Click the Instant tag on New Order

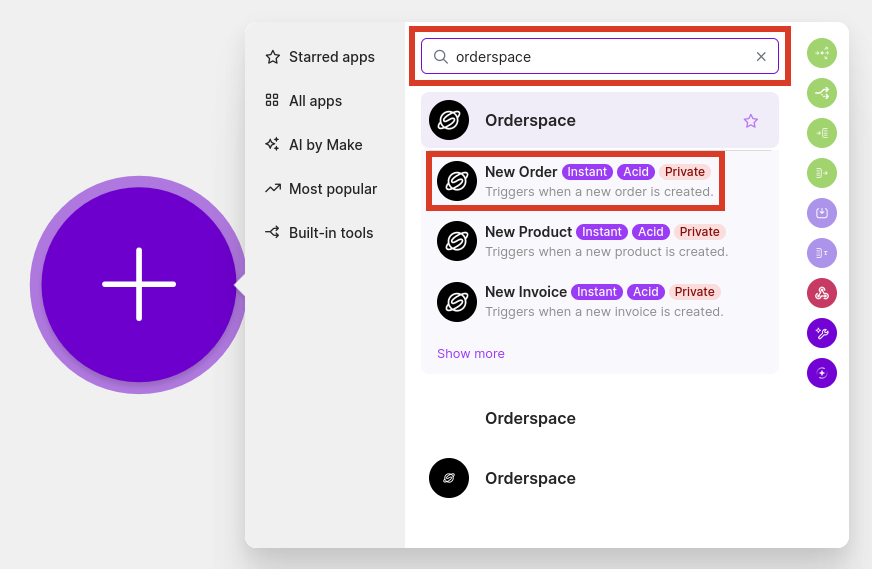click(587, 172)
